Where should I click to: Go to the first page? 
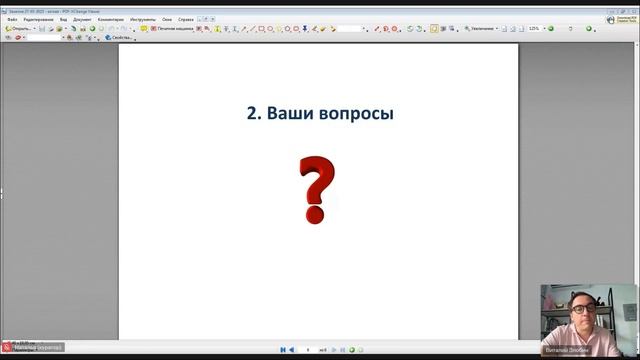[x=283, y=350]
